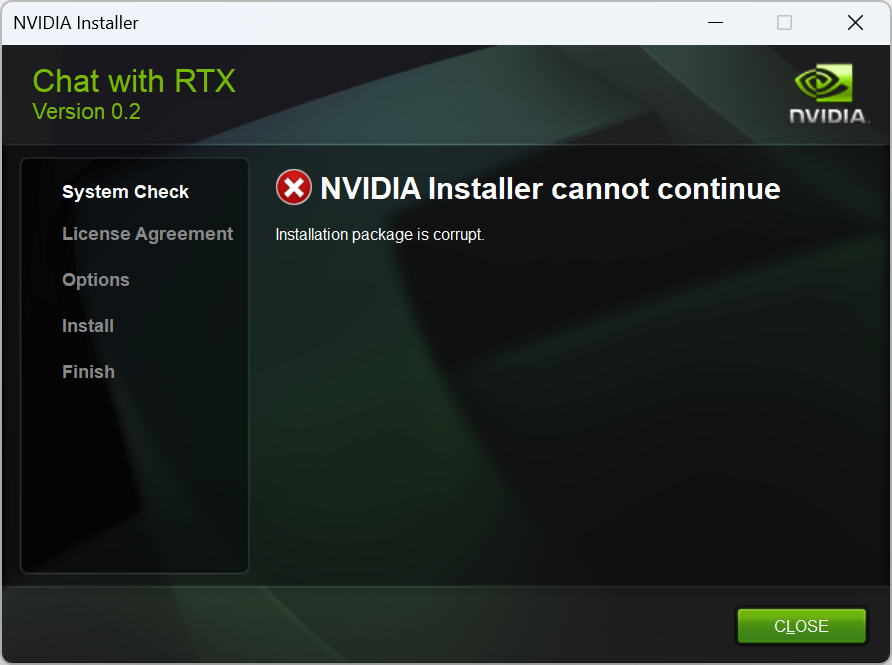Image resolution: width=892 pixels, height=665 pixels.
Task: Select the System Check step
Action: coord(125,192)
